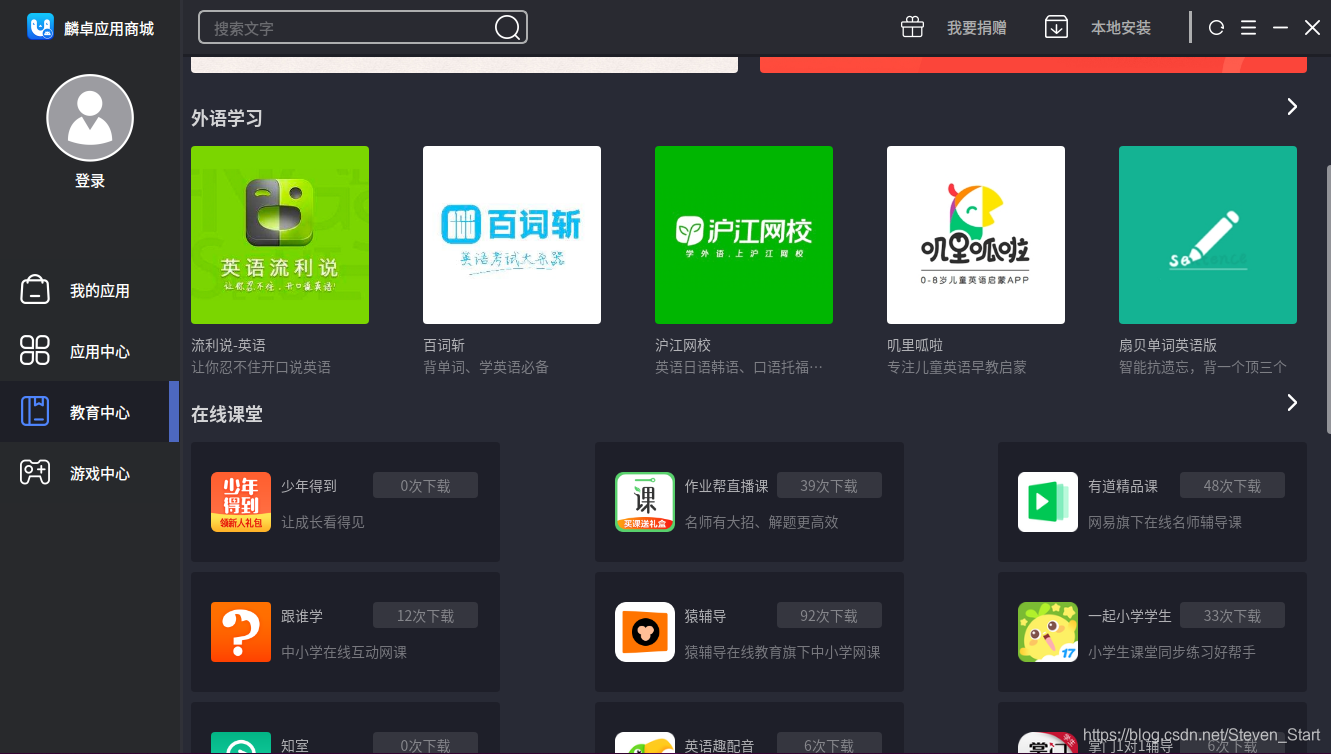
Task: Click the vertical scrollbar on right
Action: 1327,300
